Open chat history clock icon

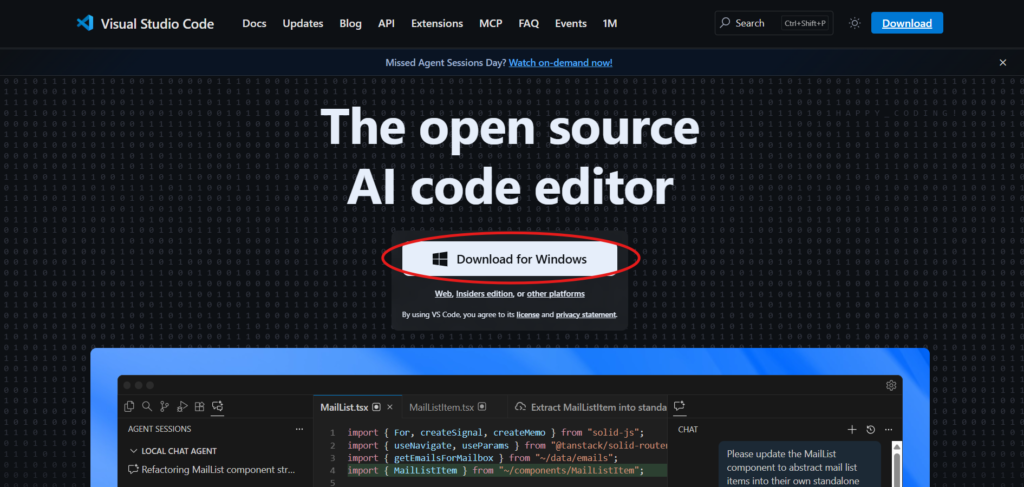pos(870,429)
